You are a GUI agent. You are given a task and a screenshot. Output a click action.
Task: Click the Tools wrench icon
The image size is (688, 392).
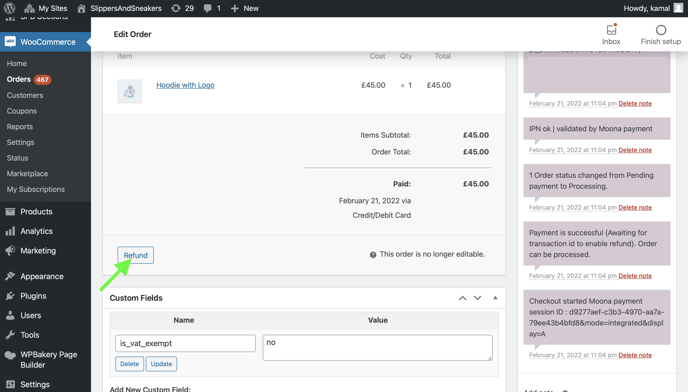(10, 335)
